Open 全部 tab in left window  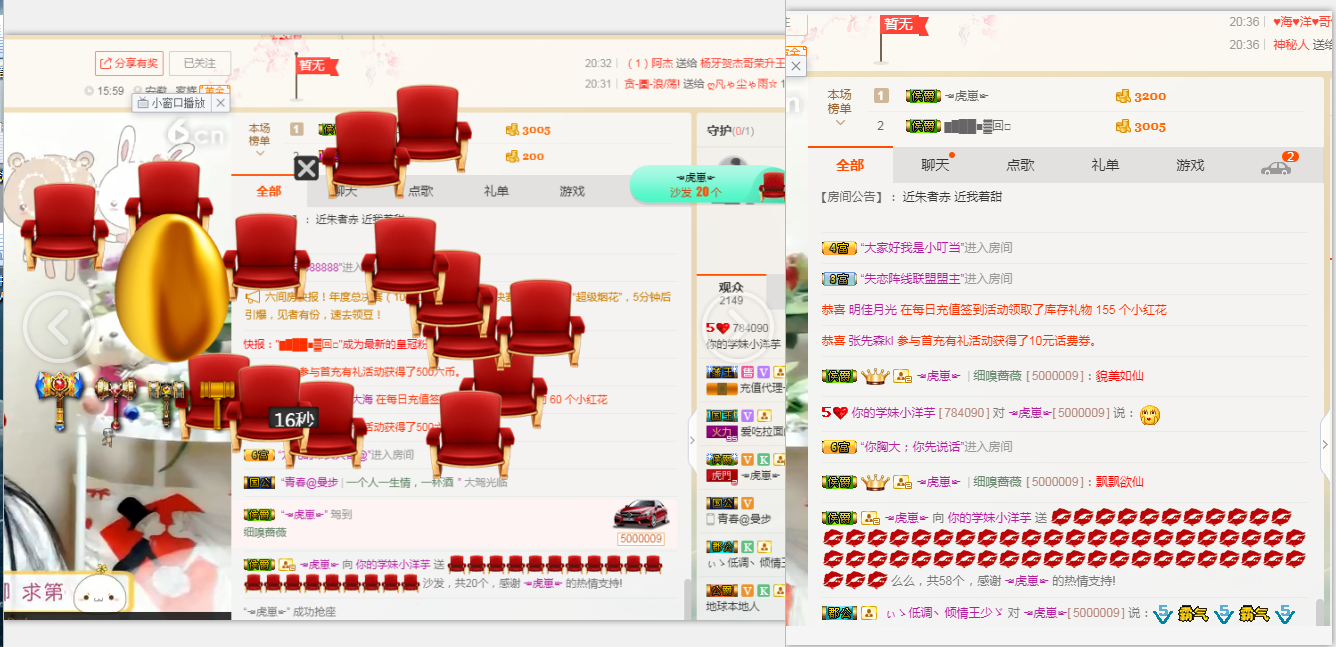point(269,191)
